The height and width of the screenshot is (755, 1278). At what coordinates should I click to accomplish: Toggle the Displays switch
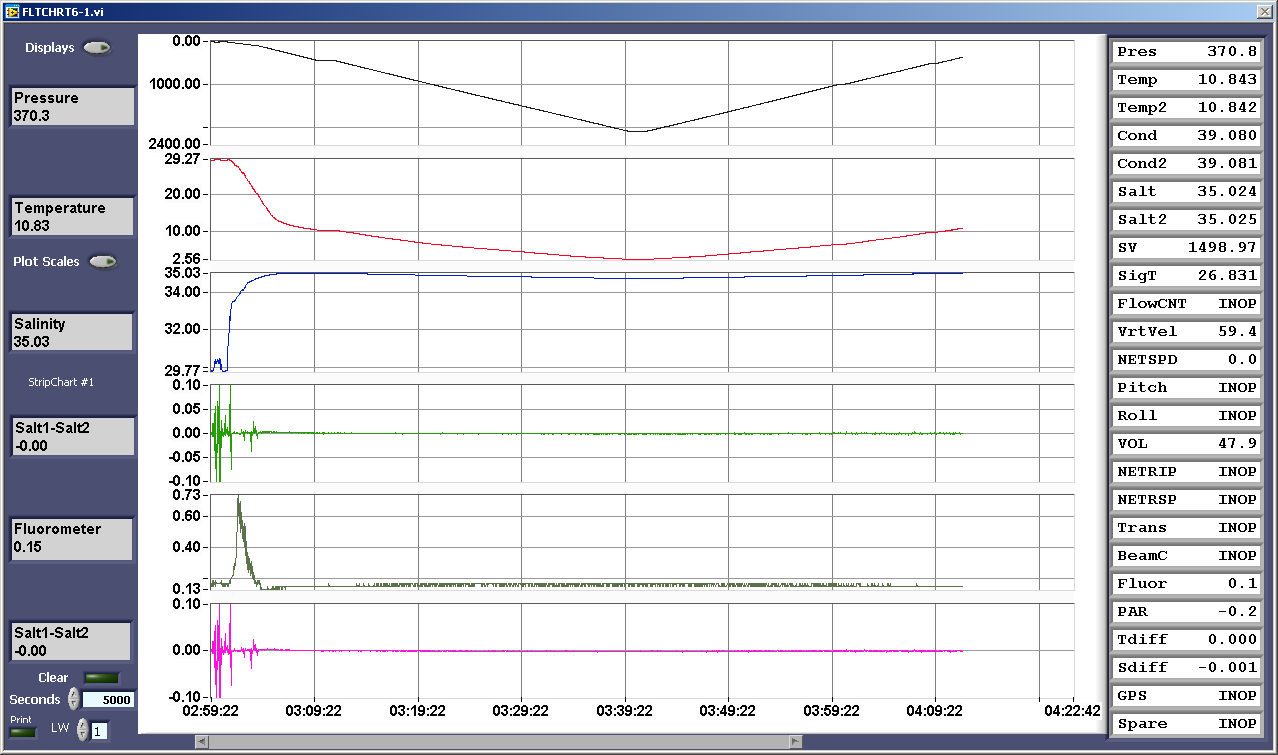tap(97, 48)
